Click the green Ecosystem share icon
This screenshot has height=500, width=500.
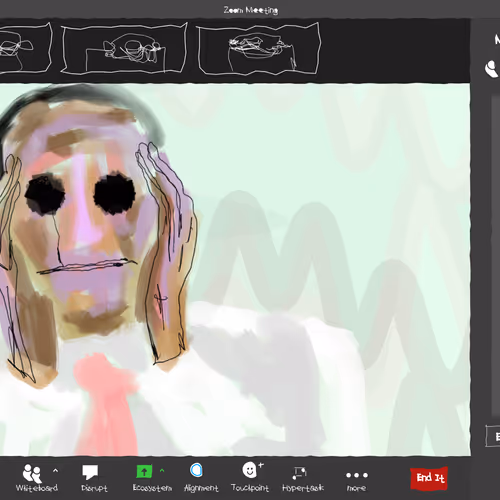[x=144, y=471]
